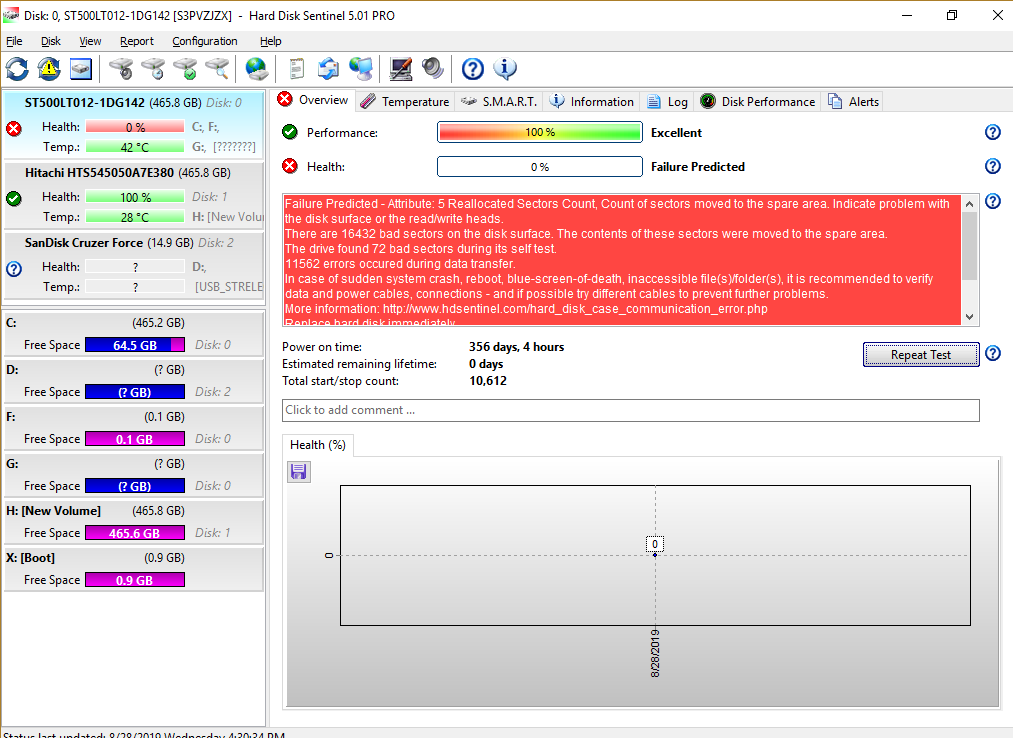Click the '10,612' start/stop count value
This screenshot has width=1013, height=738.
(488, 381)
